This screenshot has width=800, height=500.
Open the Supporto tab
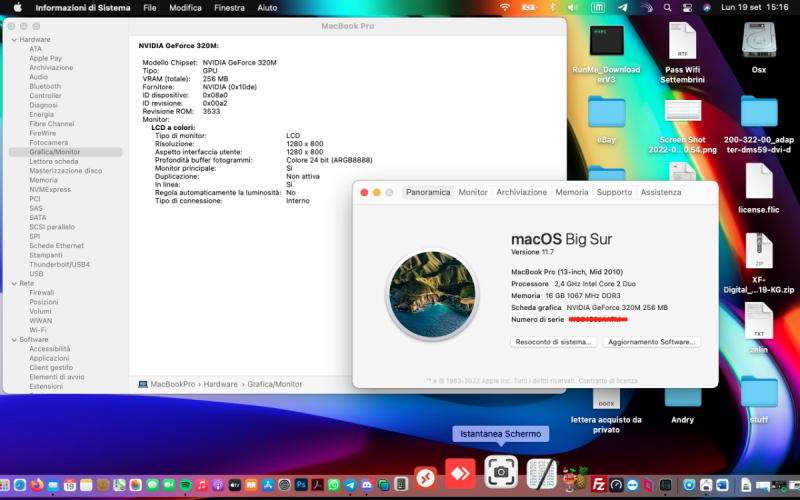(614, 192)
